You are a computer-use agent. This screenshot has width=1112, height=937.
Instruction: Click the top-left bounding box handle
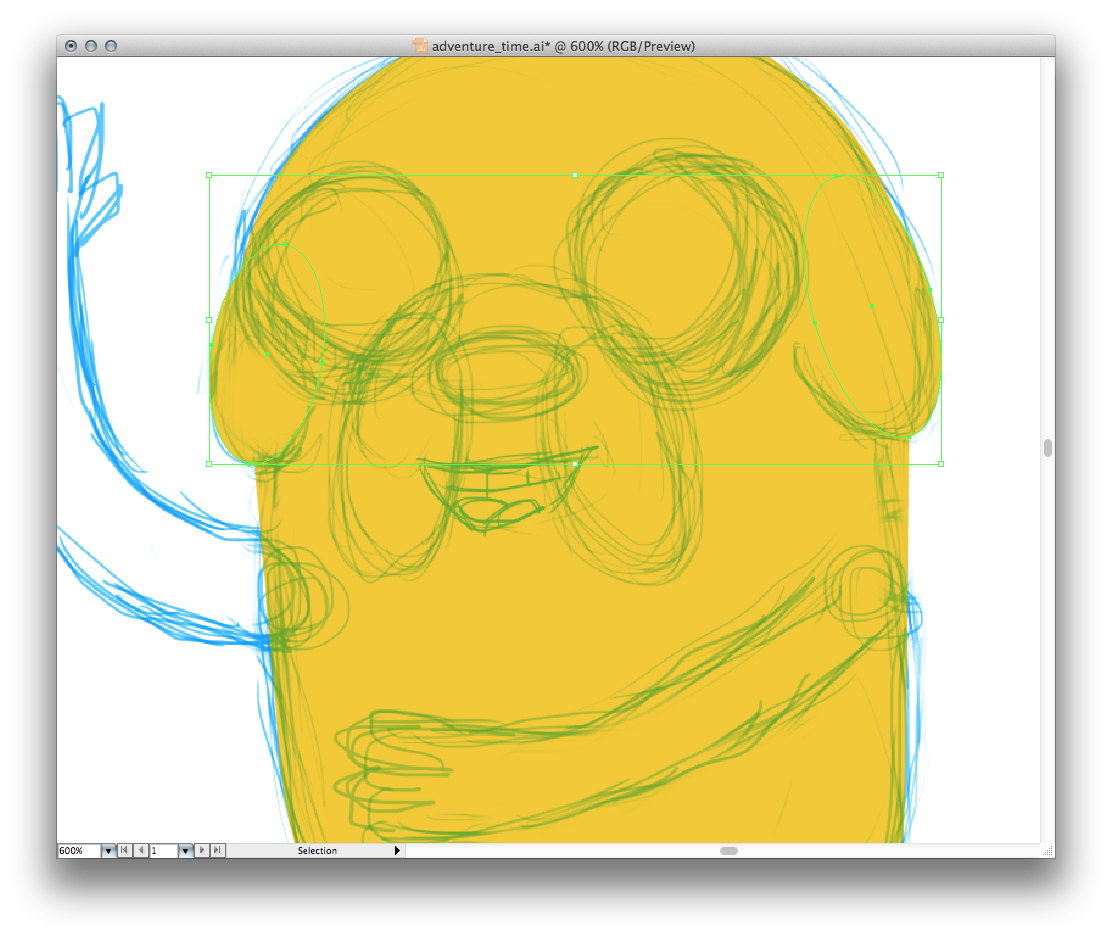click(x=209, y=175)
